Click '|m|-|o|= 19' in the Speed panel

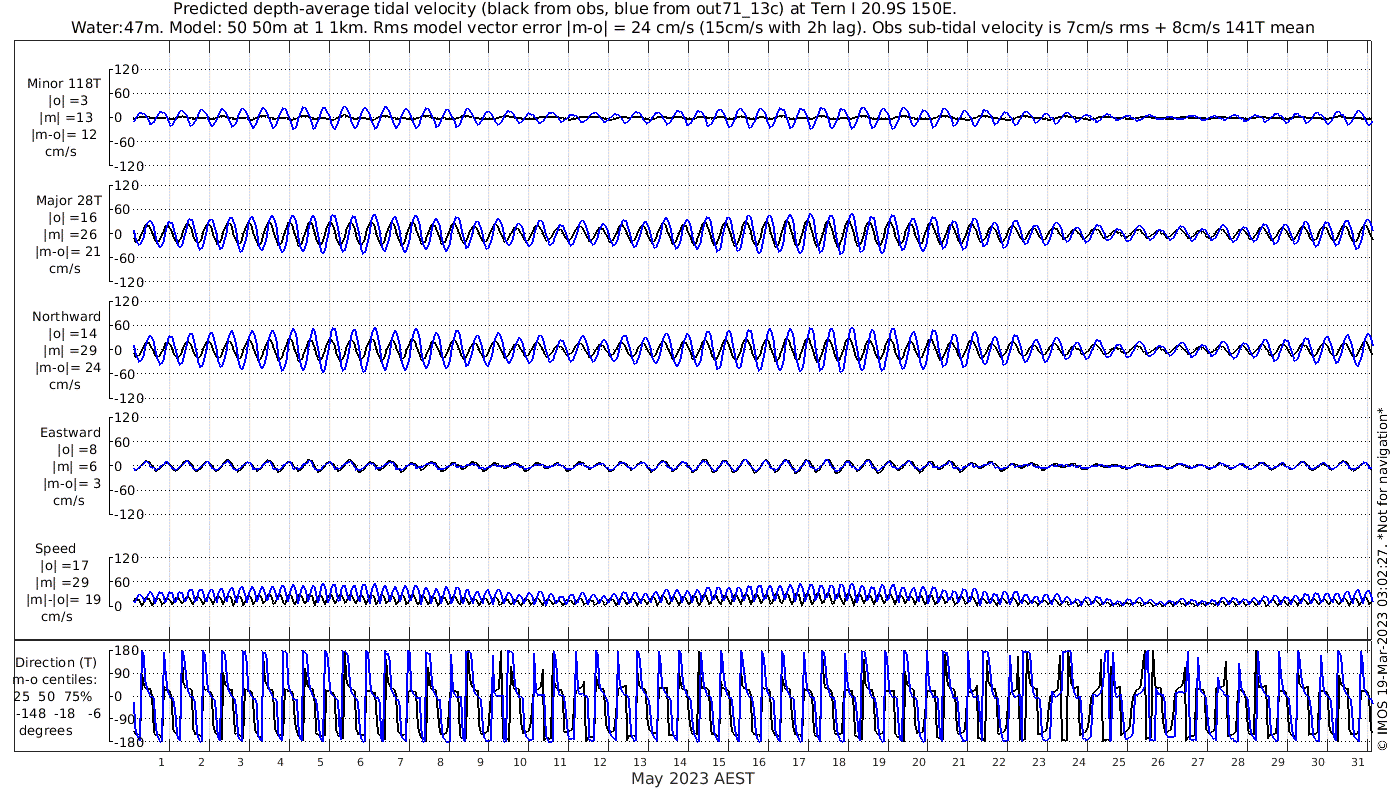[63, 600]
